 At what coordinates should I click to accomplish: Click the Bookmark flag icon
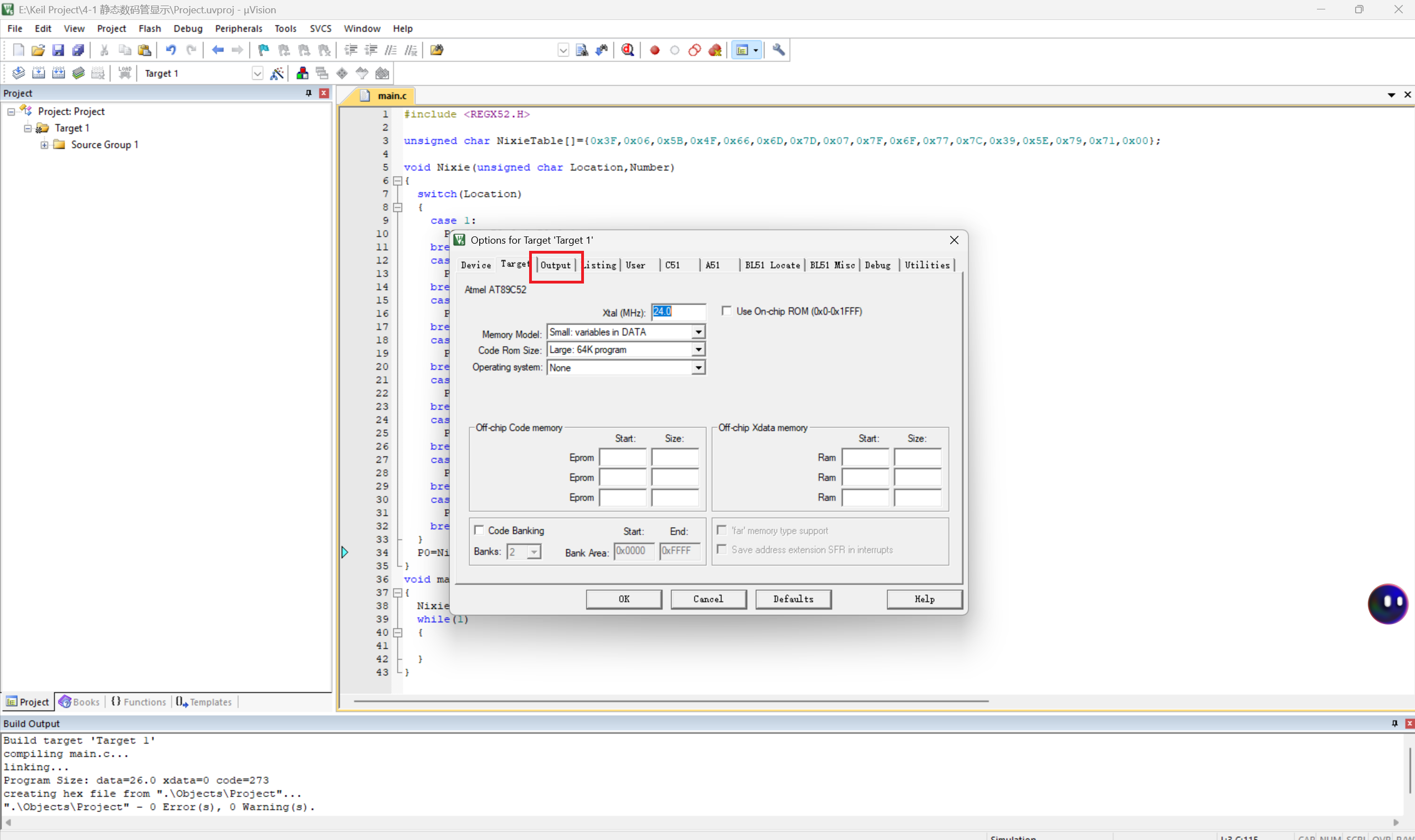[x=263, y=50]
